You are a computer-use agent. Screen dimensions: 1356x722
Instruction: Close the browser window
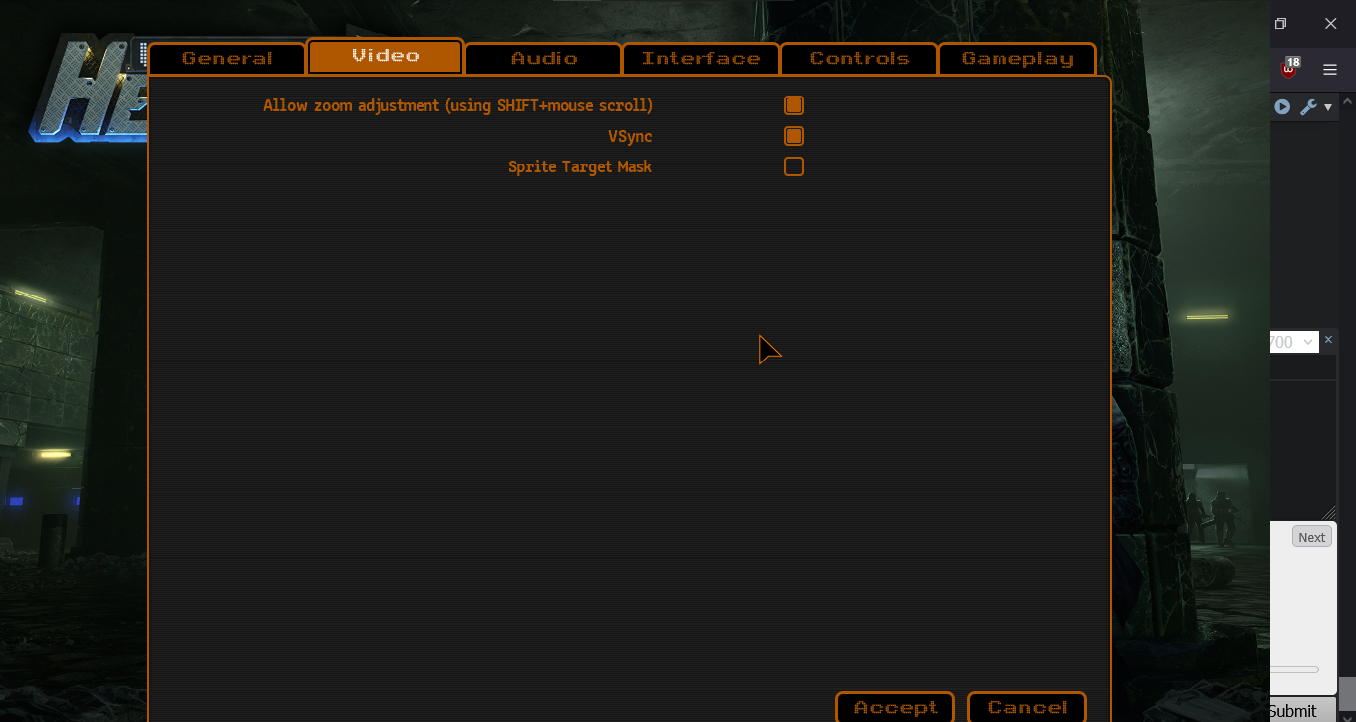point(1330,23)
